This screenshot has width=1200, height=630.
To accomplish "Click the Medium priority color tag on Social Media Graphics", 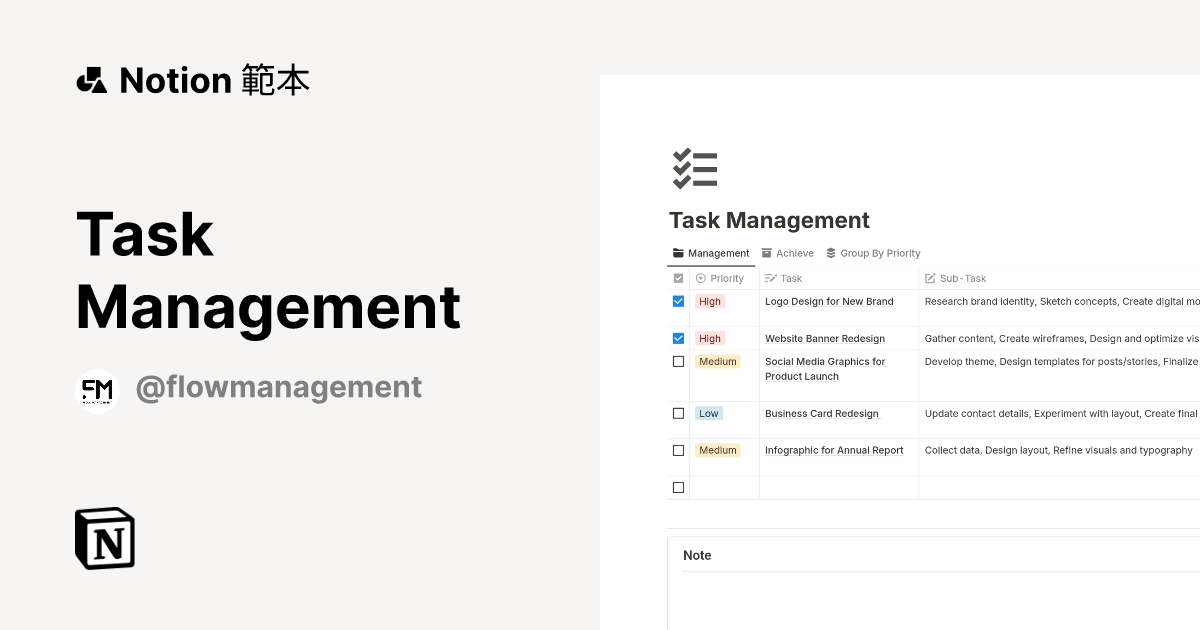I will (718, 361).
